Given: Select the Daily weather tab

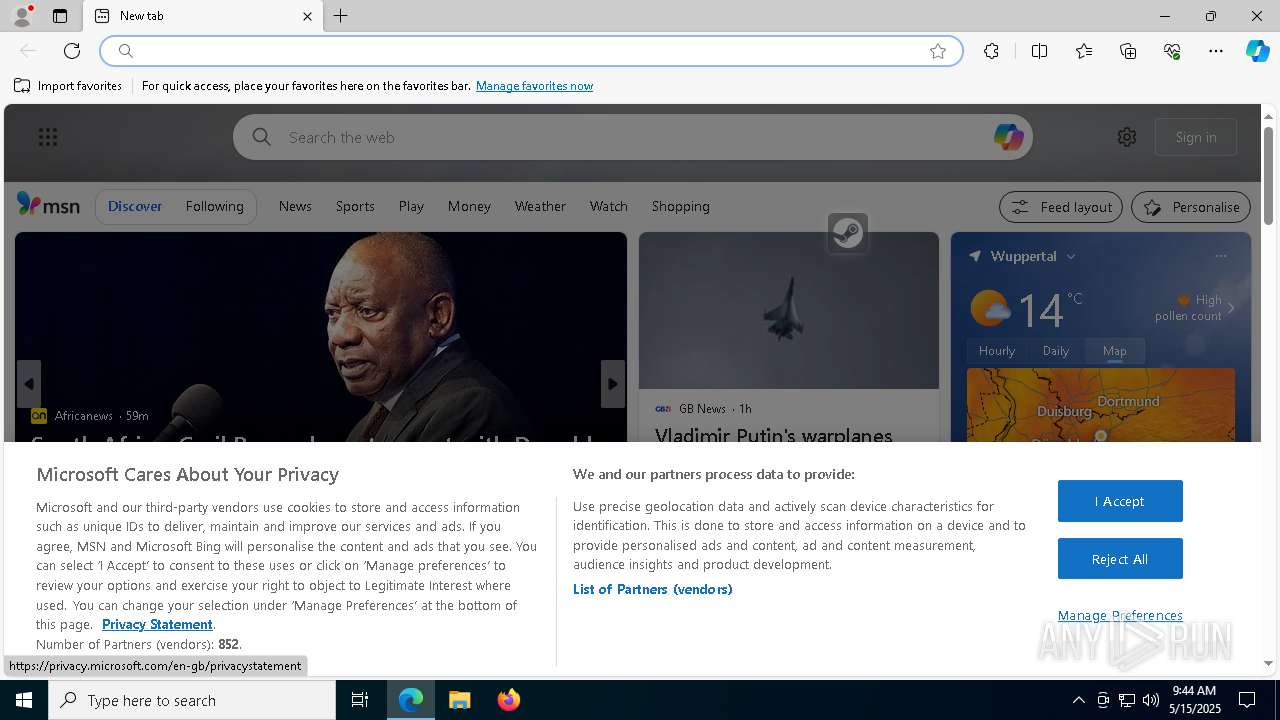Looking at the screenshot, I should (1056, 351).
